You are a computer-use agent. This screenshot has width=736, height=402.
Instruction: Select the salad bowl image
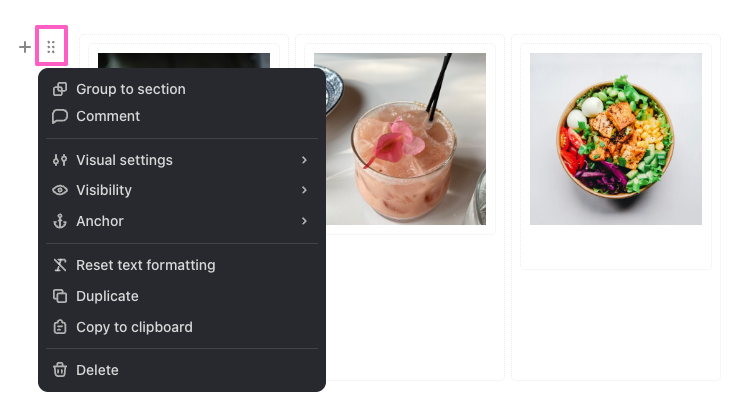[x=616, y=139]
